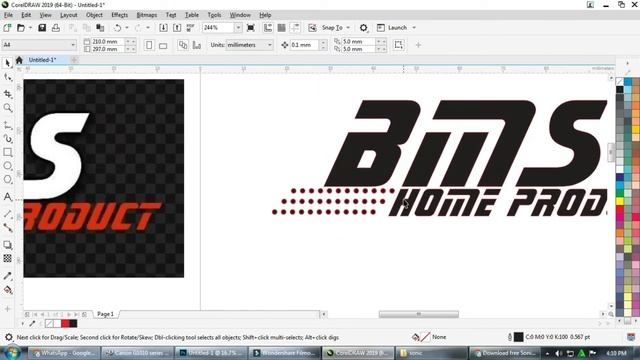Click red swatch in document palette
This screenshot has height=360, width=640.
coord(65,324)
